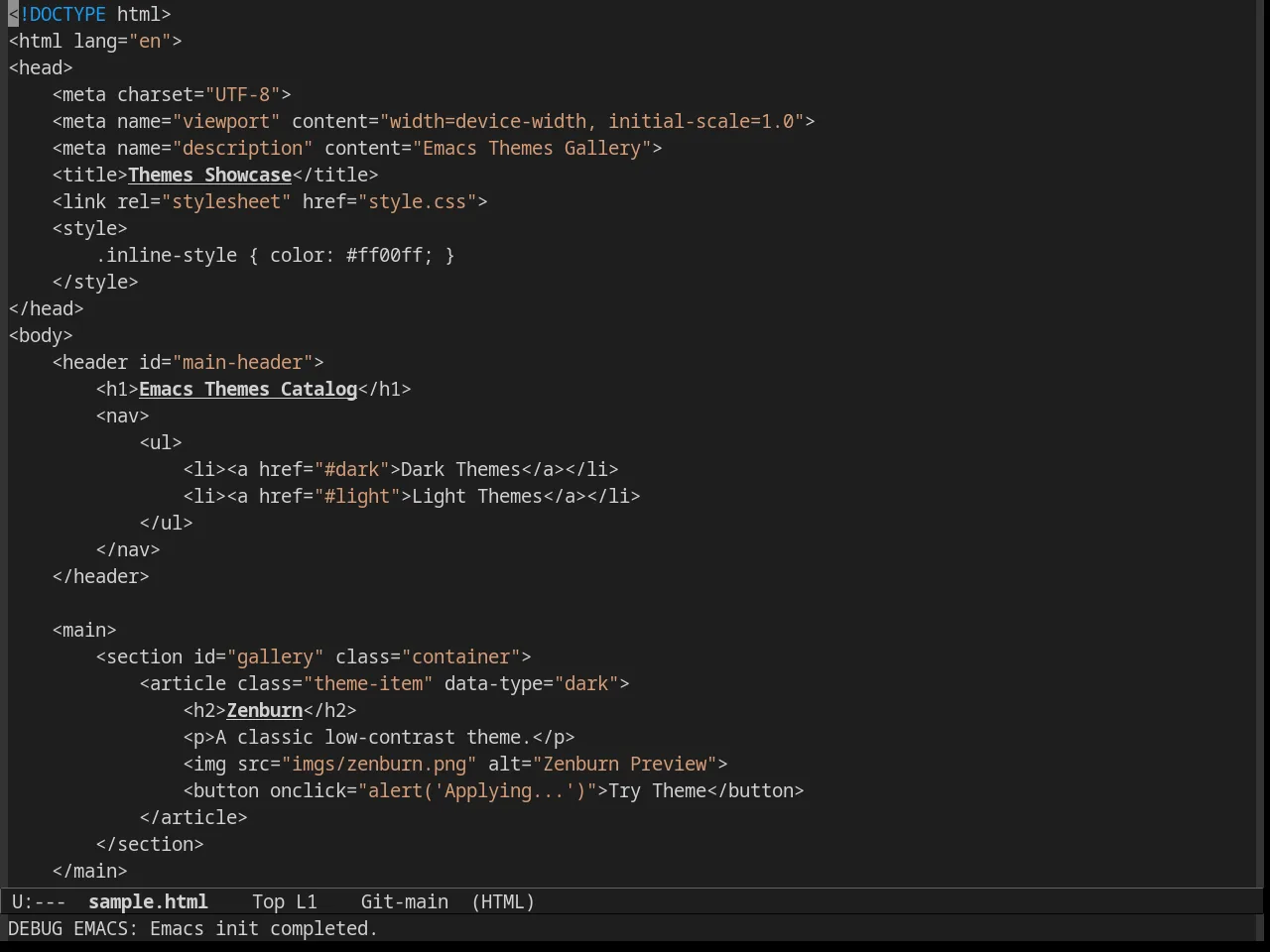Viewport: 1270px width, 952px height.
Task: Click the "Dark Themes" anchor text
Action: point(460,469)
